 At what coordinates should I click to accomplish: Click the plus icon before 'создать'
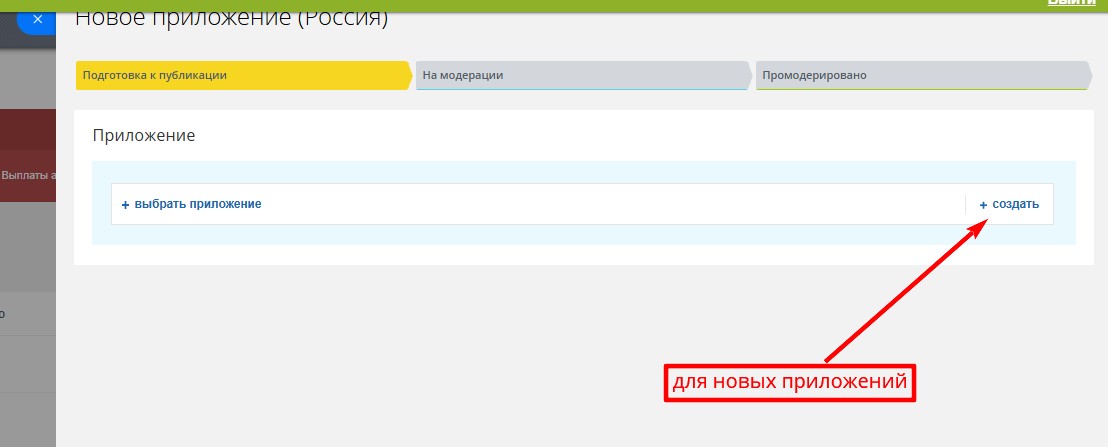click(x=983, y=204)
